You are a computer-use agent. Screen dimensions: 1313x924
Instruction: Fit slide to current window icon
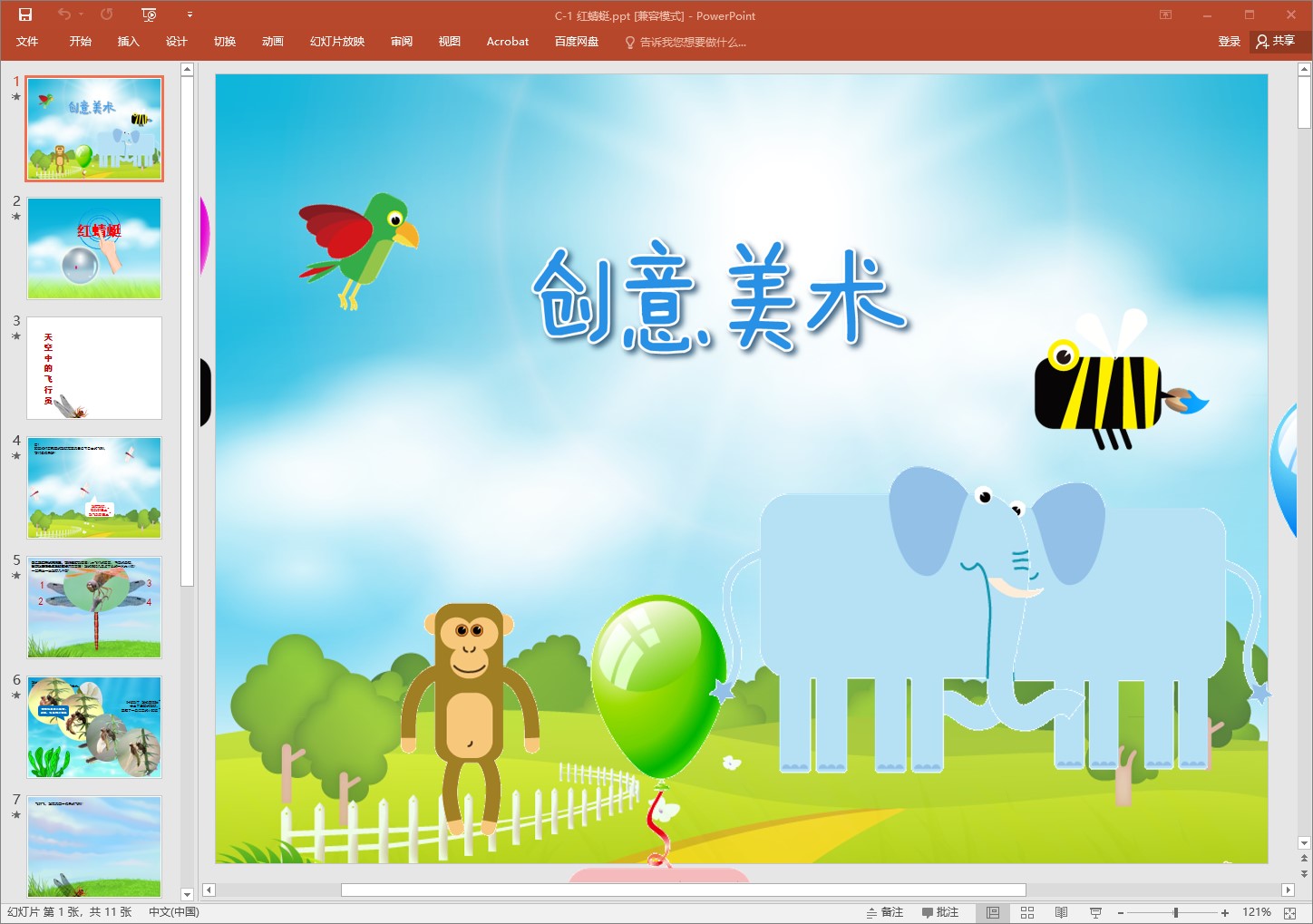click(x=1290, y=912)
